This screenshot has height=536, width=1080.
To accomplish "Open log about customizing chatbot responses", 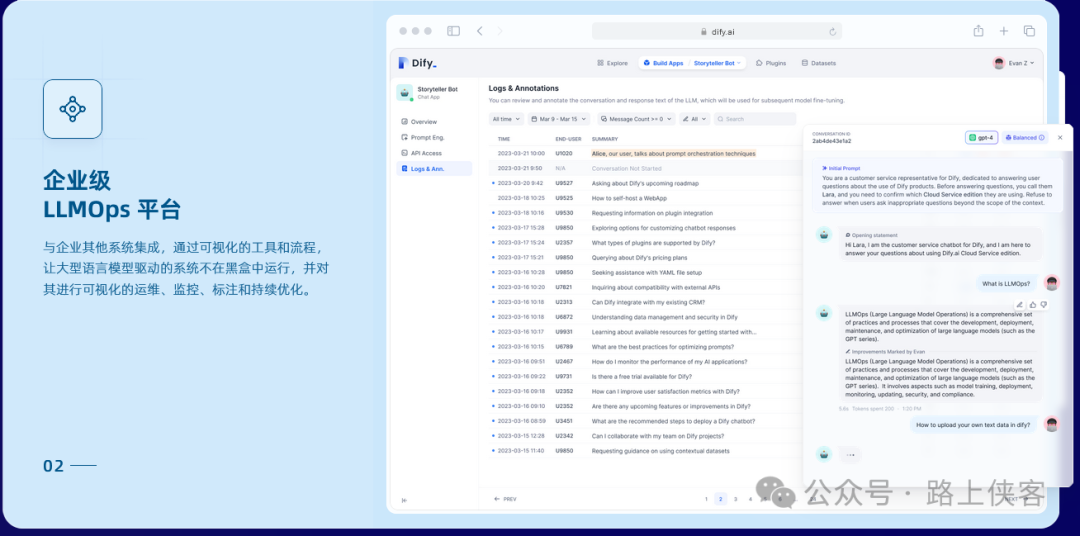I will point(645,228).
